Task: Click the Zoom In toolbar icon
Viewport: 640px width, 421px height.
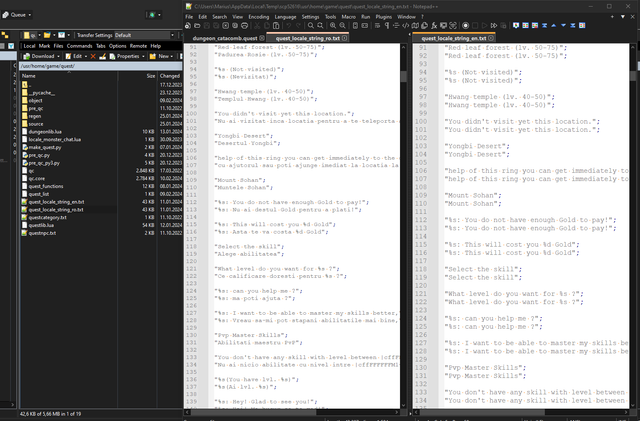Action: point(333,26)
